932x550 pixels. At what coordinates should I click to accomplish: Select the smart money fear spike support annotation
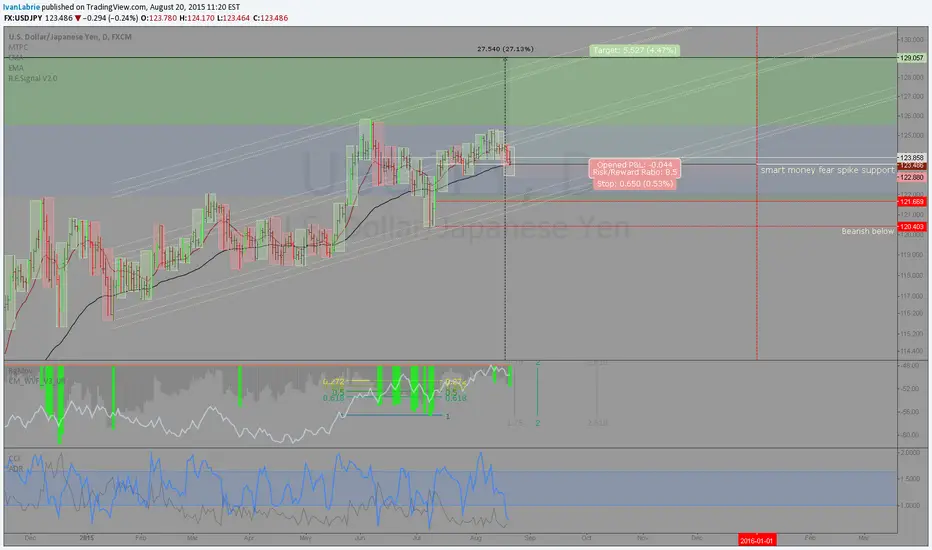coord(827,170)
